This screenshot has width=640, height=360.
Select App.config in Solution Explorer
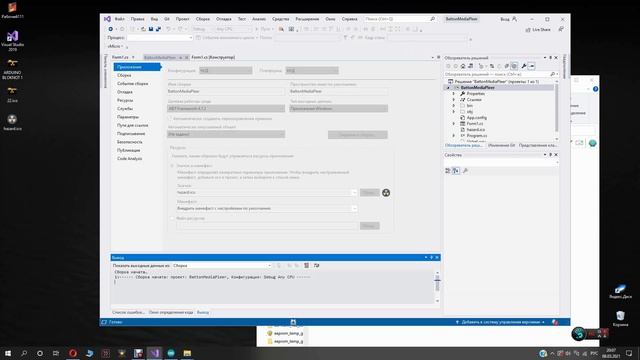476,118
